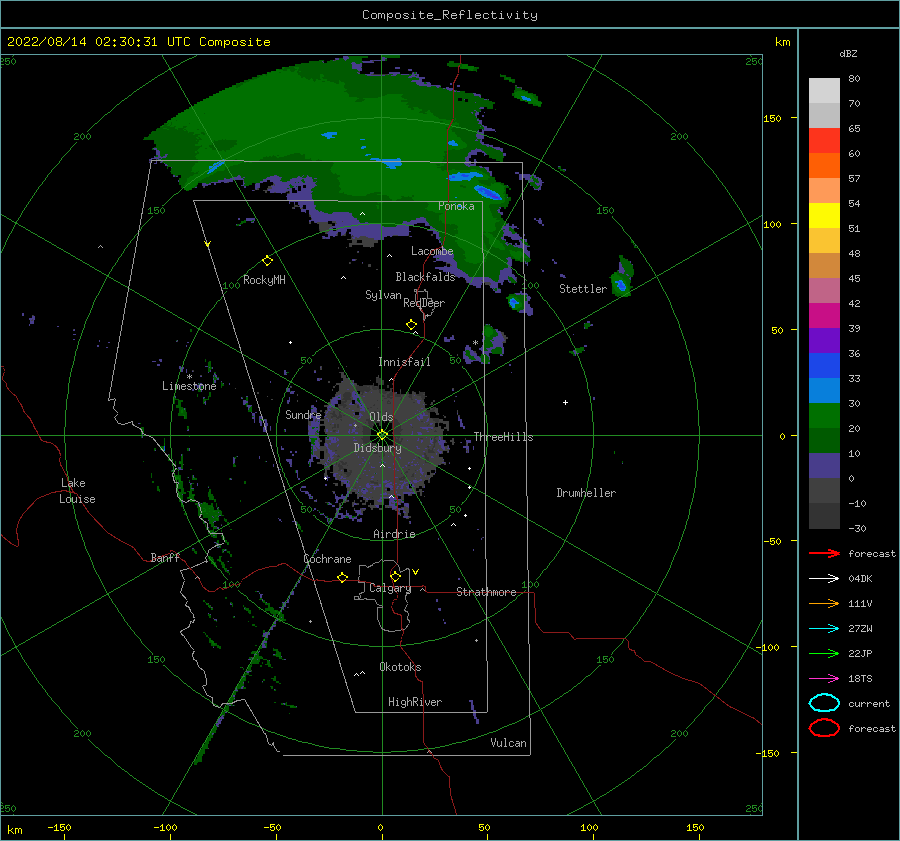Click the Drumheller label
Image resolution: width=900 pixels, height=841 pixels.
[x=586, y=493]
